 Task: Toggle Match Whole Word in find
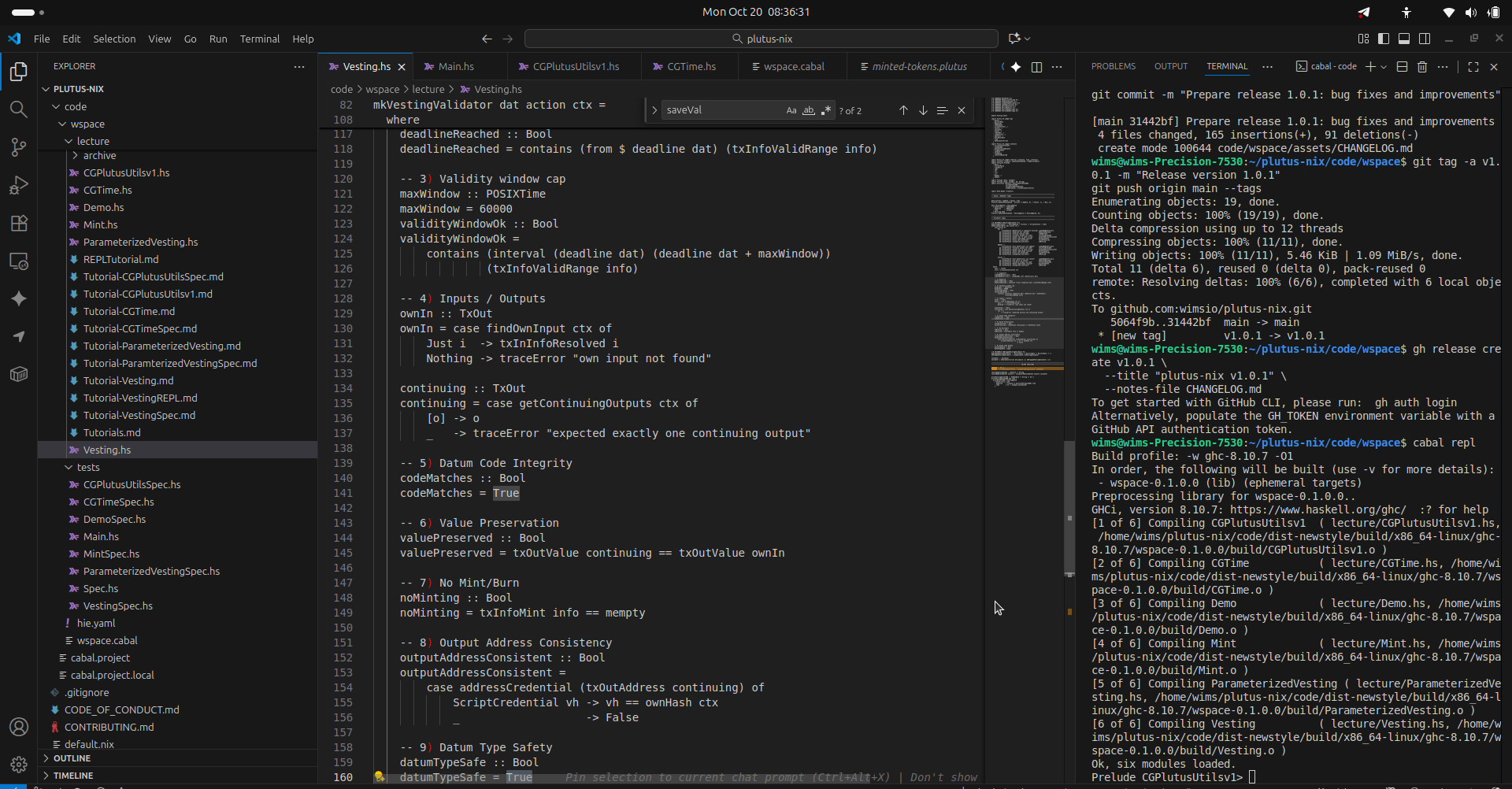click(x=808, y=111)
